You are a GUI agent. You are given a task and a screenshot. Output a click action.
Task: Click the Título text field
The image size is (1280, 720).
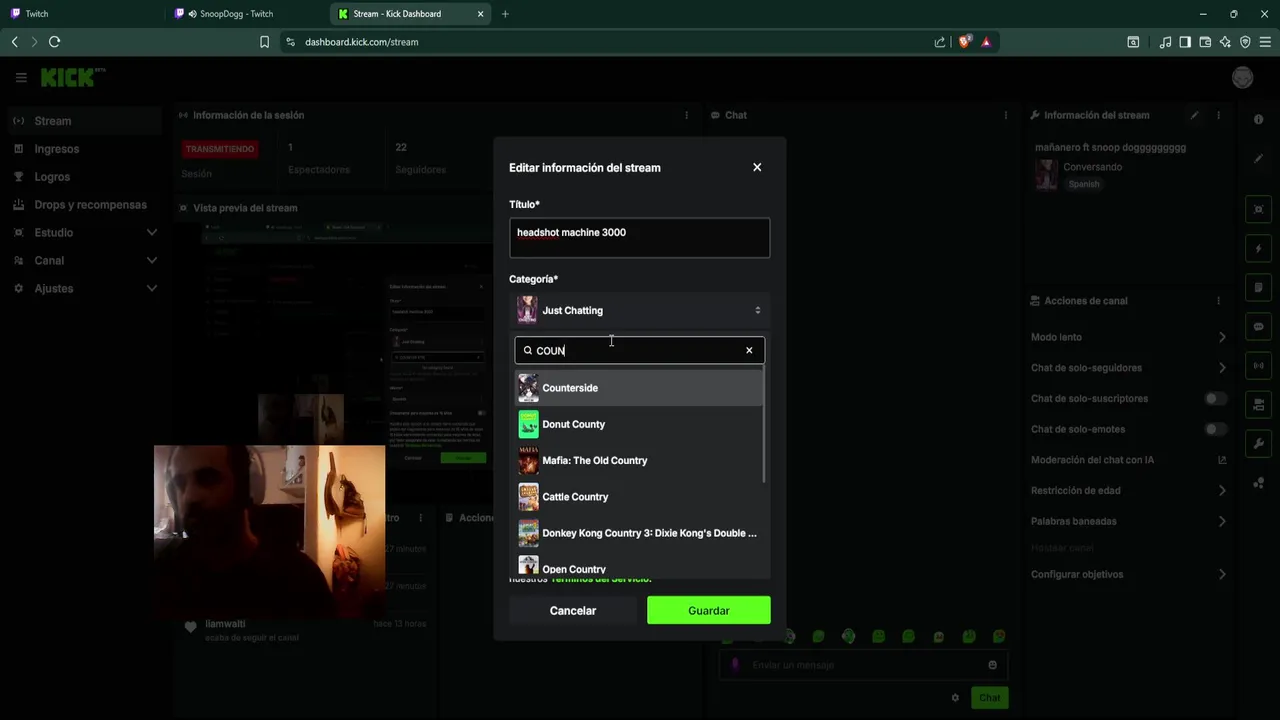pos(639,238)
